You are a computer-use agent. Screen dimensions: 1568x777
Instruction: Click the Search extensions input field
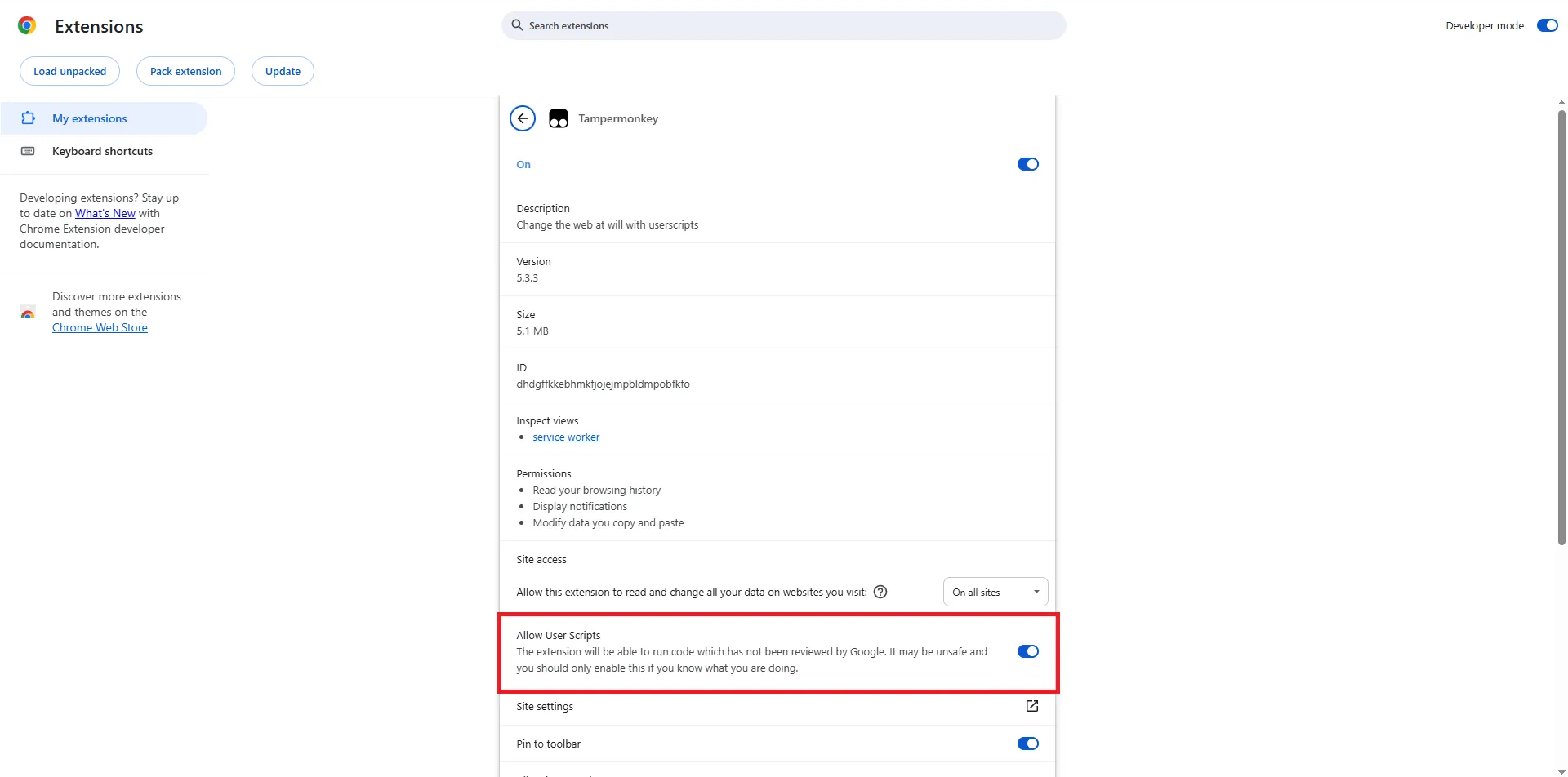click(x=784, y=25)
